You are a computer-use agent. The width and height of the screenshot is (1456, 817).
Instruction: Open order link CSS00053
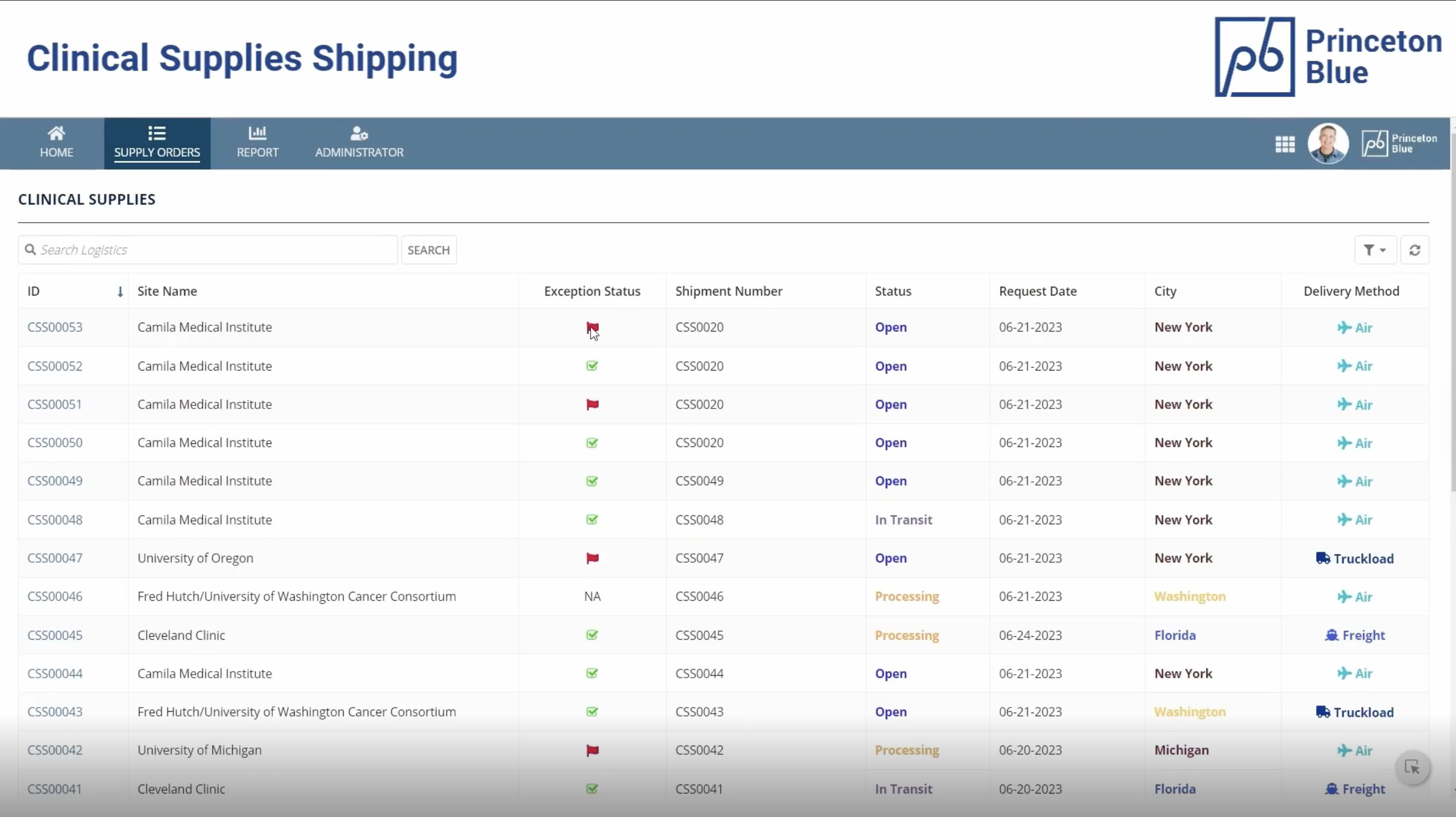point(55,327)
